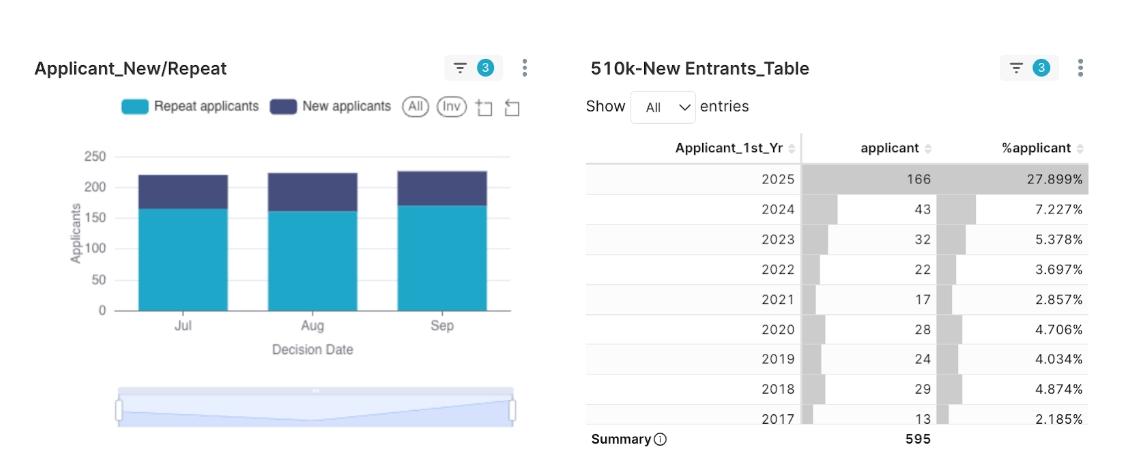Toggle the Repeat applicants legend series
Image resolution: width=1125 pixels, height=461 pixels.
(190, 106)
